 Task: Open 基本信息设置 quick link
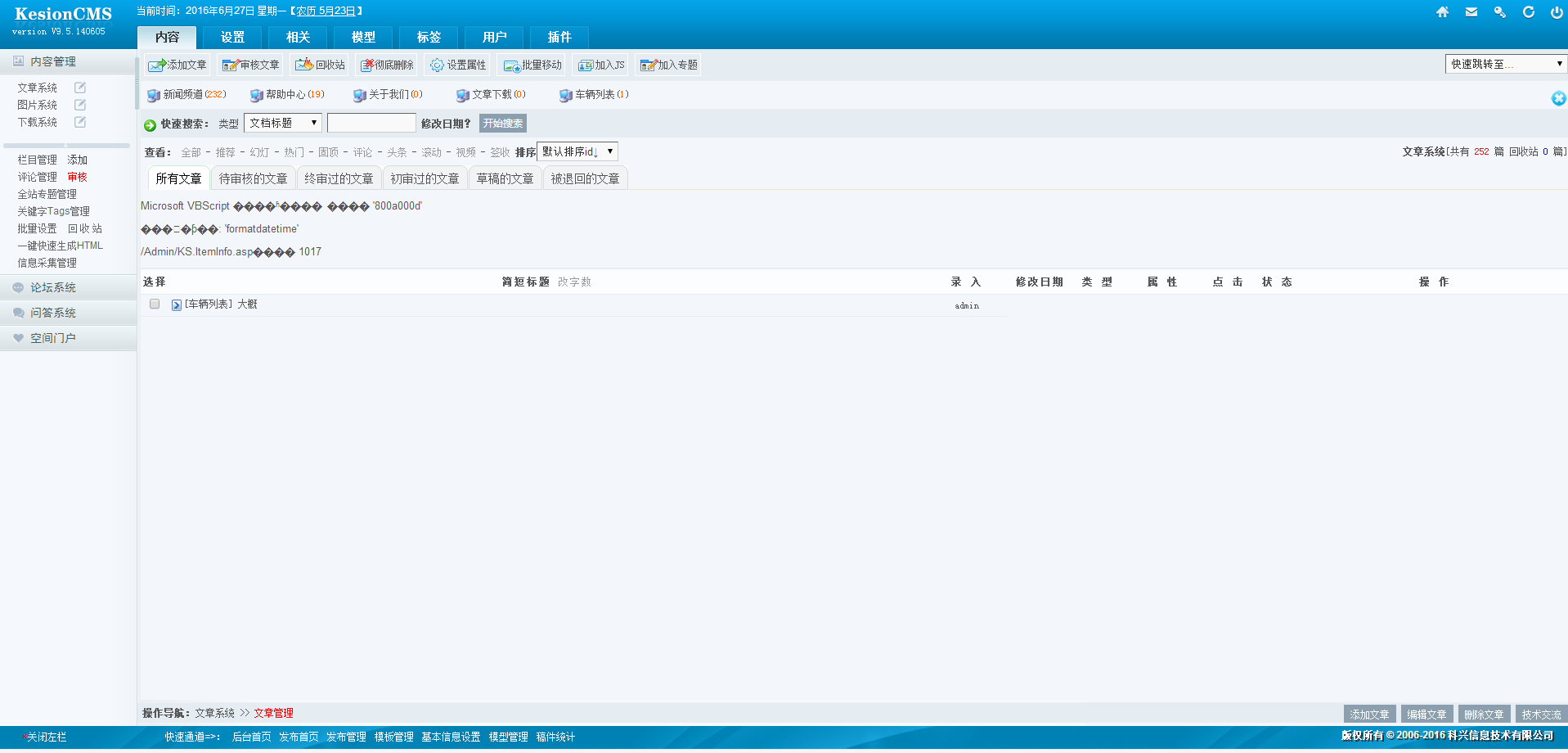[451, 737]
